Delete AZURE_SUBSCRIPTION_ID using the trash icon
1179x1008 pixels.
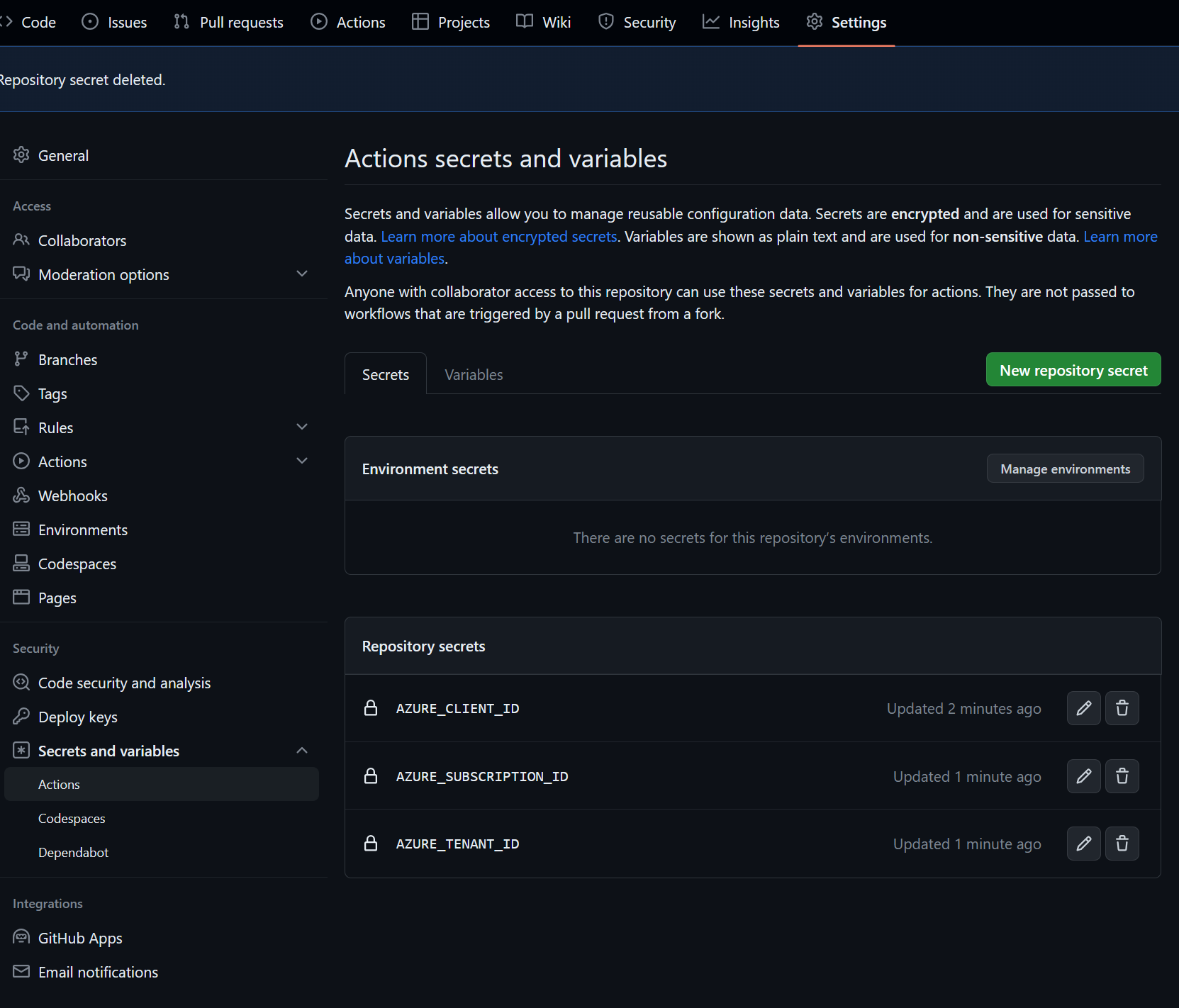pyautogui.click(x=1122, y=776)
